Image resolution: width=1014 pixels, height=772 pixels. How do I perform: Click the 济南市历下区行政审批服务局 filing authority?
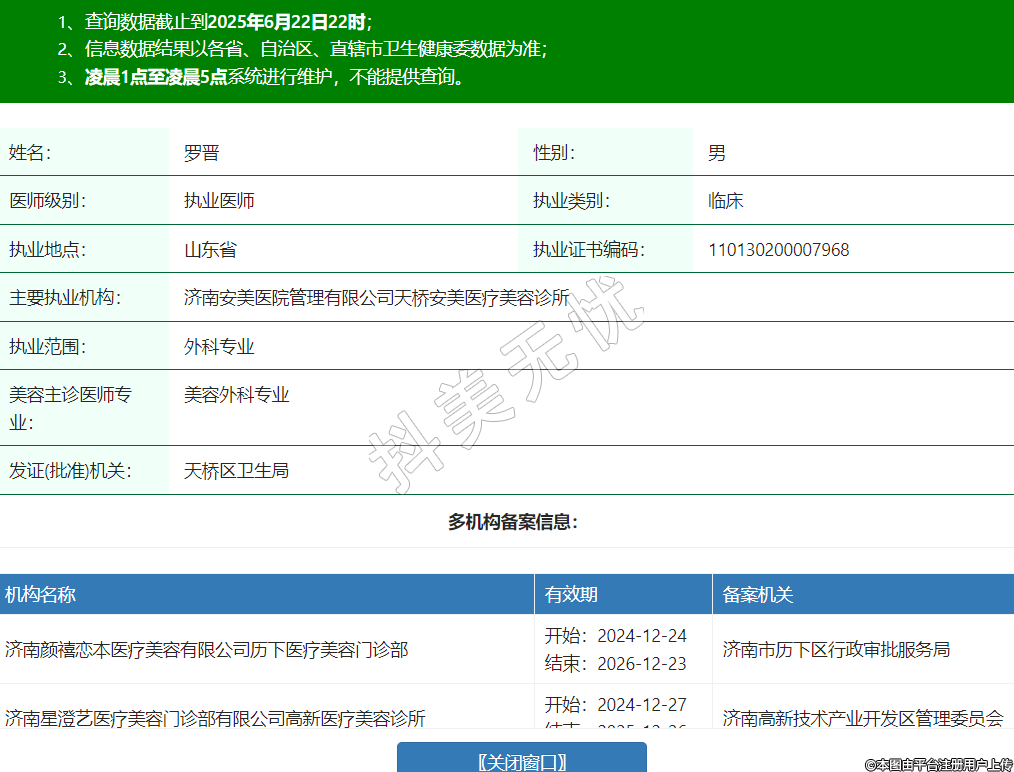coord(836,650)
